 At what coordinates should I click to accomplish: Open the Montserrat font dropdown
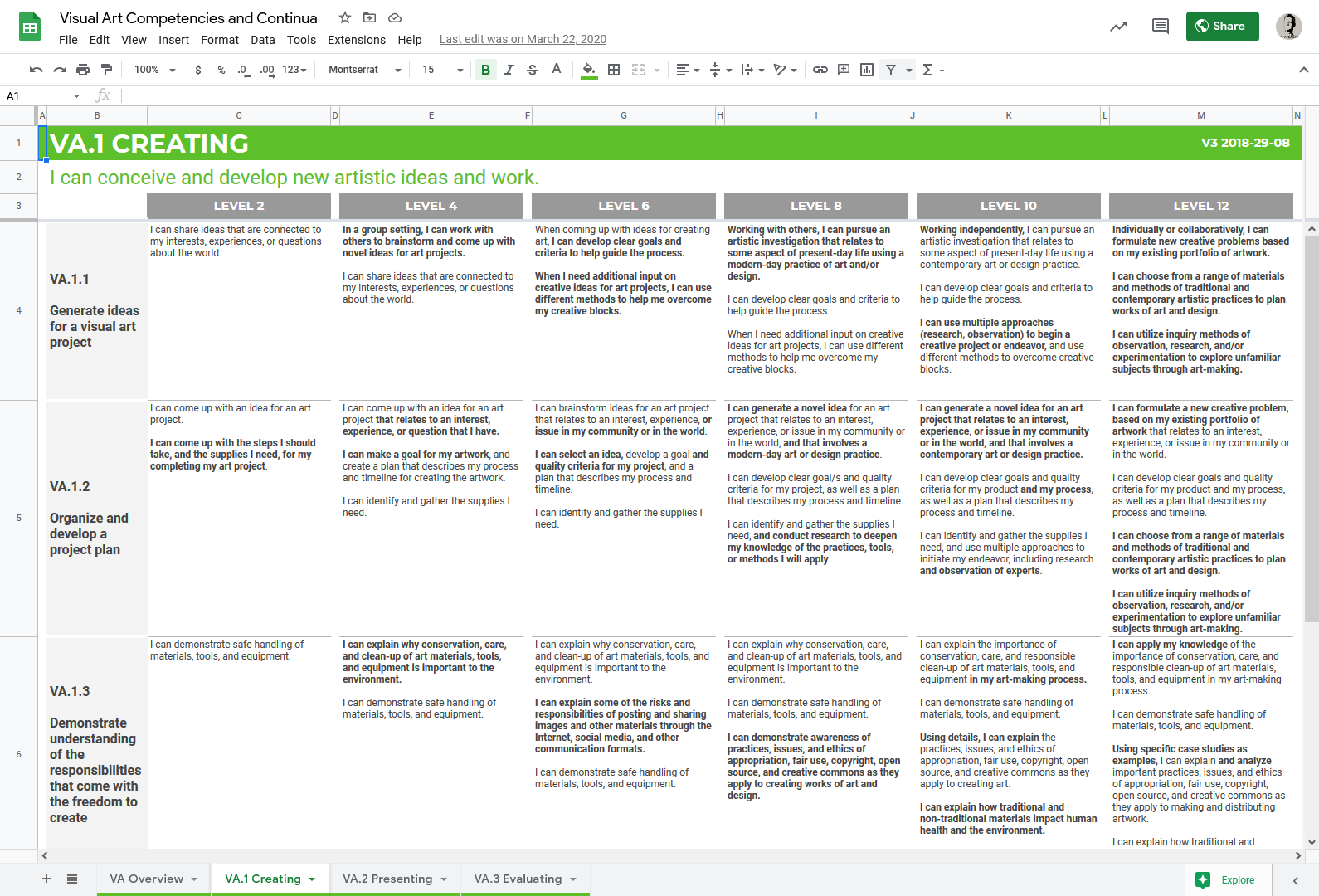[x=364, y=70]
